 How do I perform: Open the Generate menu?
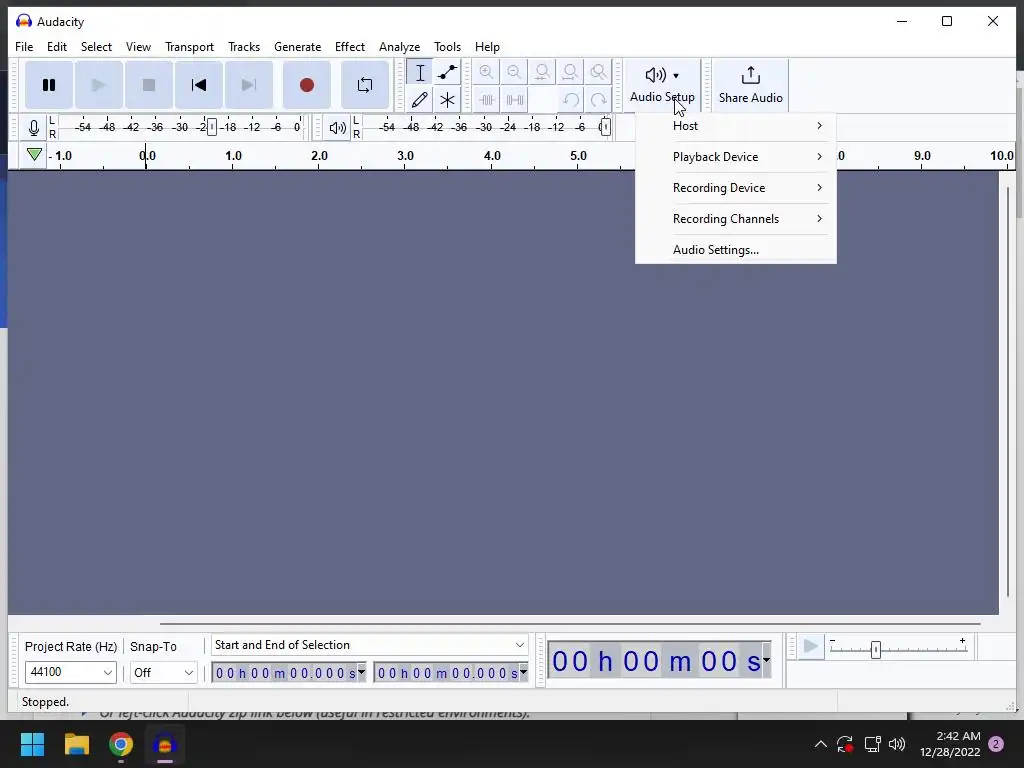[297, 47]
